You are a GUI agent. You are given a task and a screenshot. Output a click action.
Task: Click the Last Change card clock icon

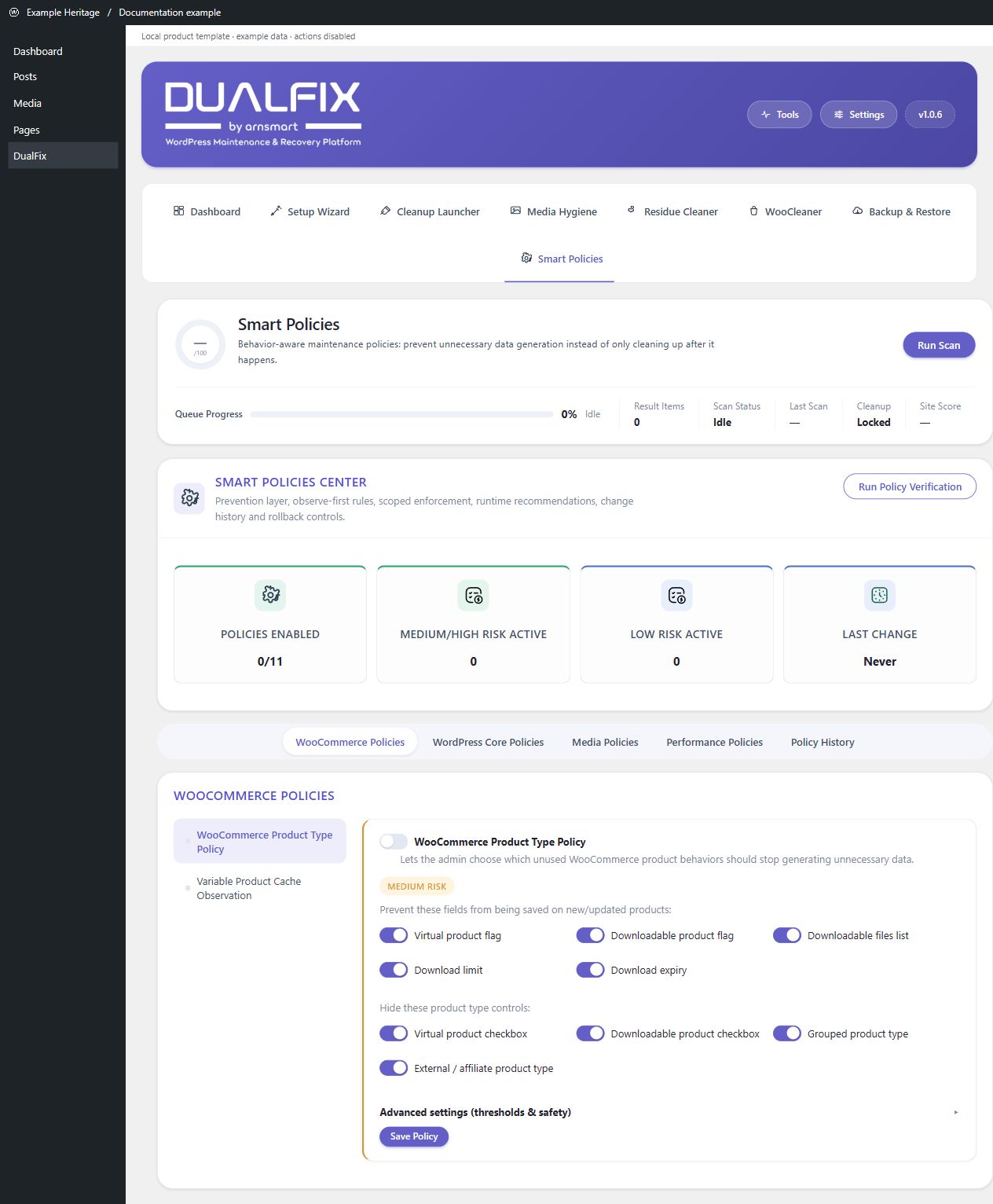pos(880,595)
